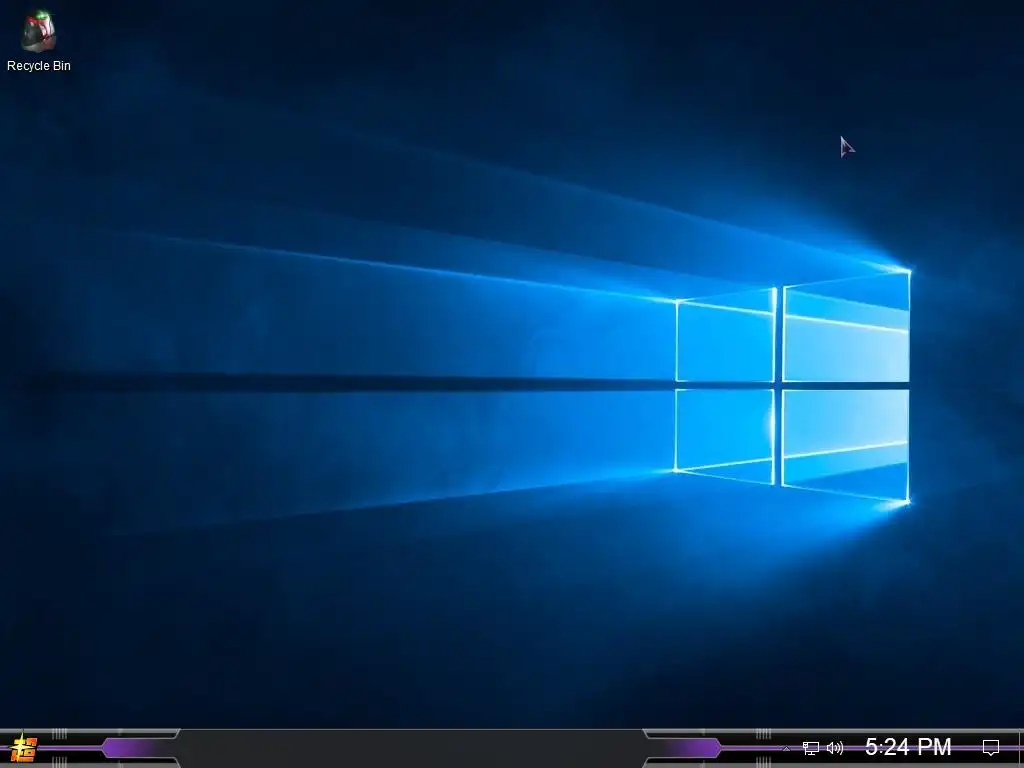Expand hidden system tray icons arrow
This screenshot has width=1024, height=768.
(x=786, y=748)
